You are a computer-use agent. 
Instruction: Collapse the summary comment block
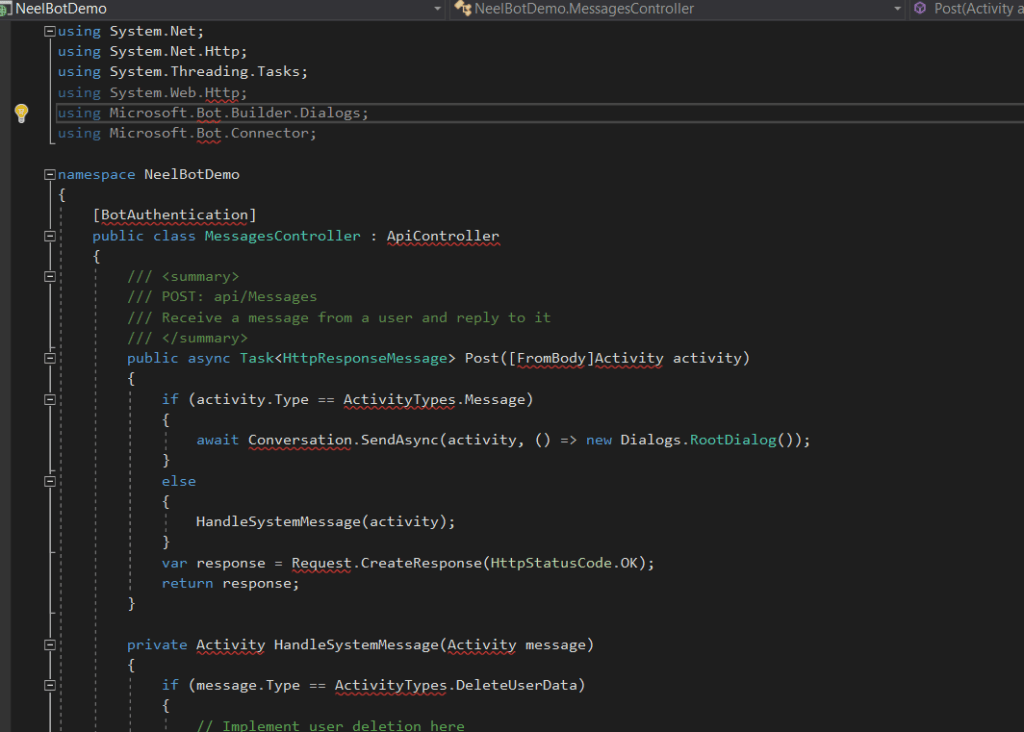50,277
